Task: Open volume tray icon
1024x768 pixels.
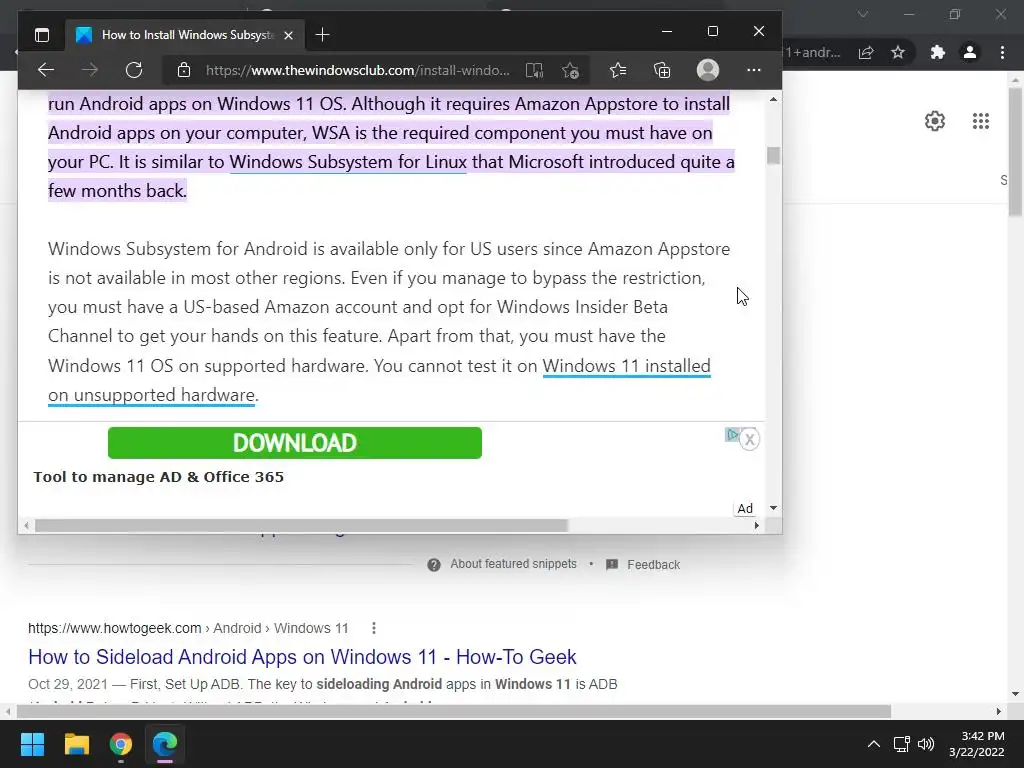Action: coord(926,744)
